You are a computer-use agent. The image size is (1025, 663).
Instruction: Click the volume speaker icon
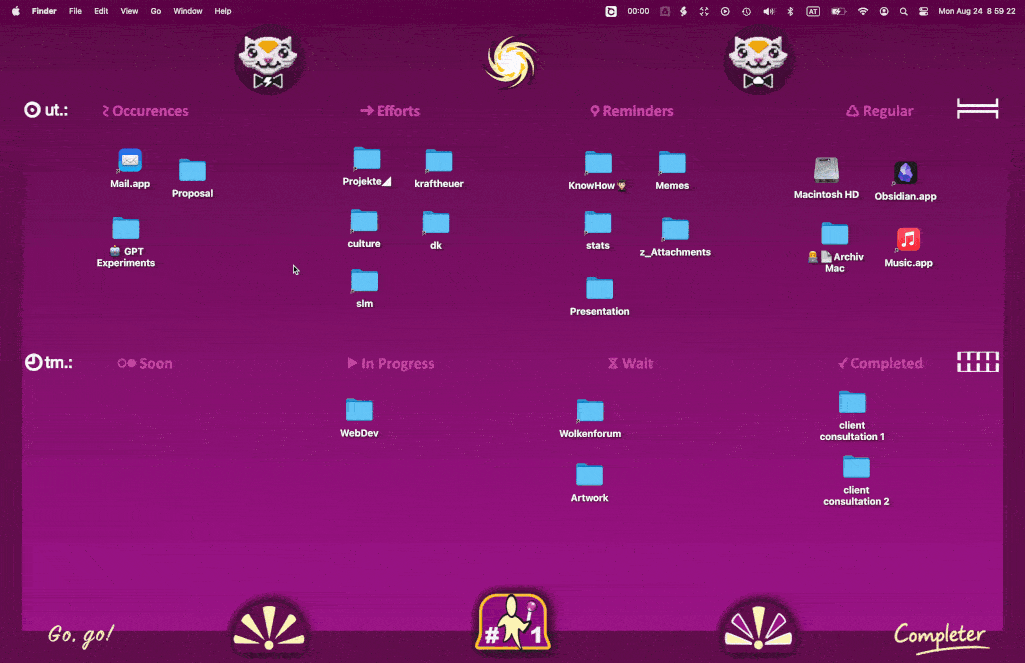click(x=769, y=11)
